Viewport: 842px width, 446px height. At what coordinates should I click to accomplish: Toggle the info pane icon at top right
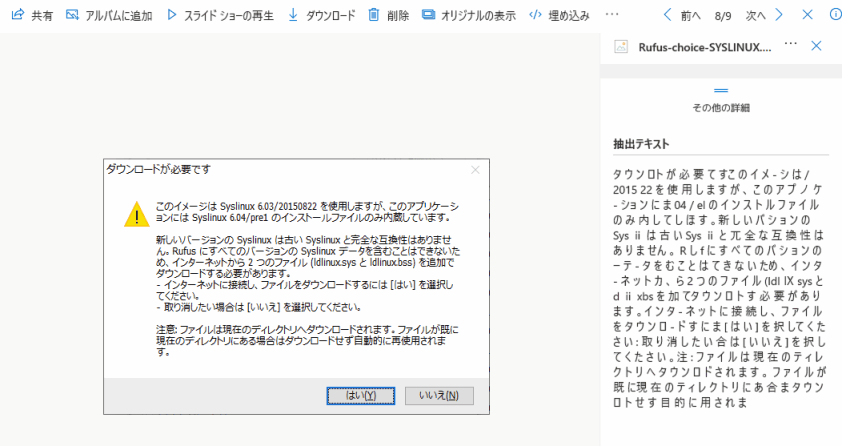point(835,14)
